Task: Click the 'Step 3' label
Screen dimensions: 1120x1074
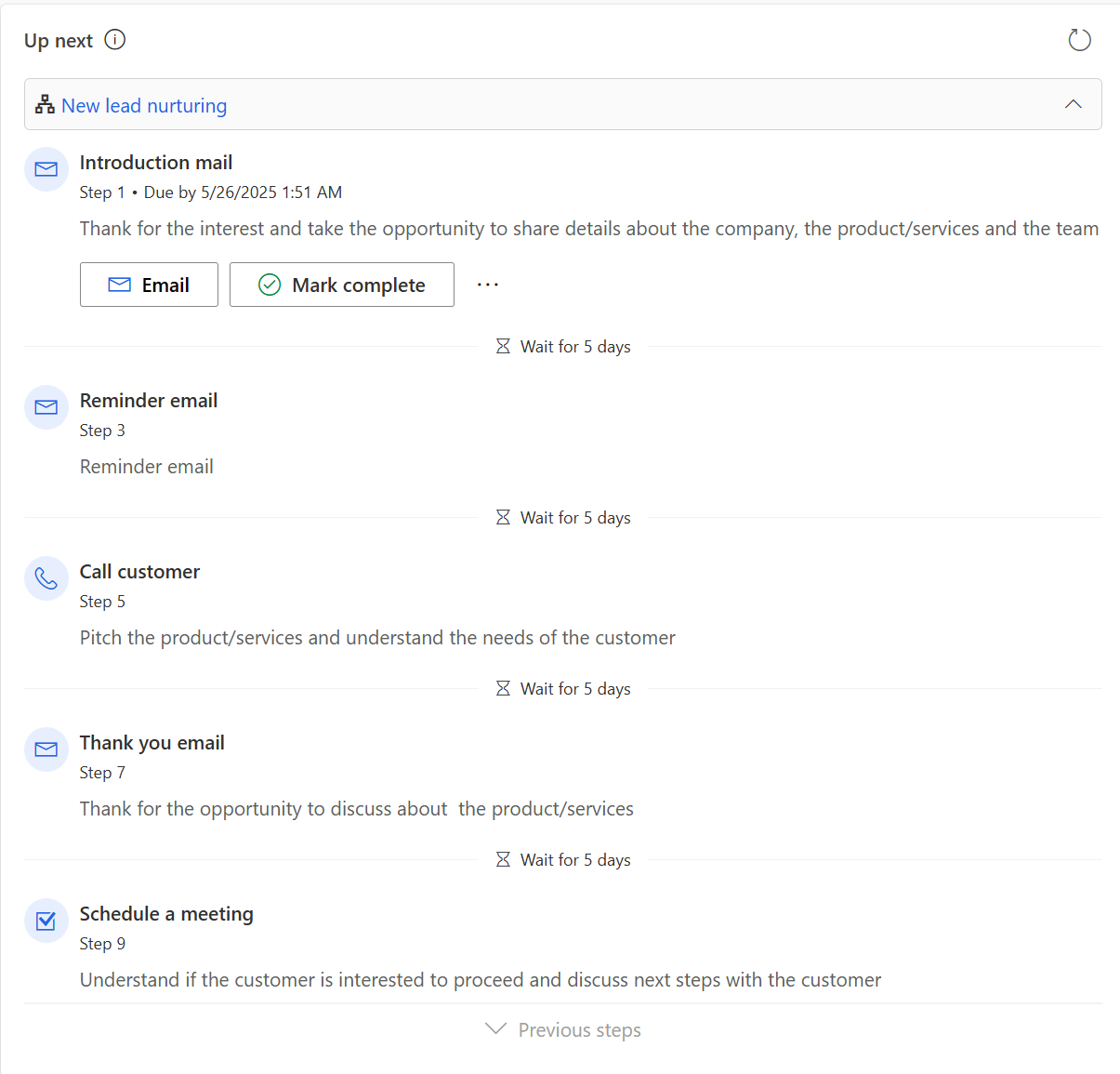Action: [x=102, y=431]
